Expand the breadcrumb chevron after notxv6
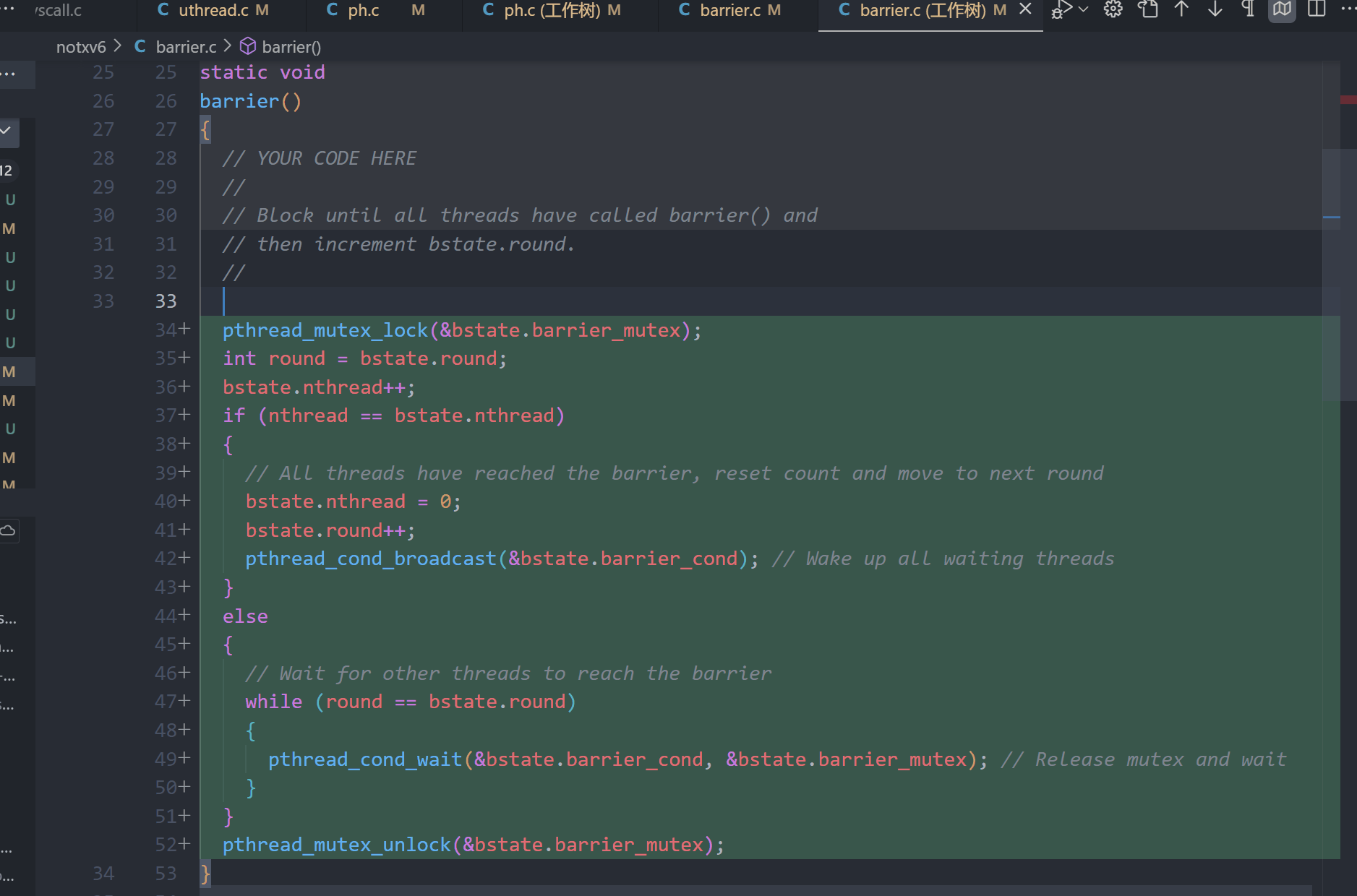 pos(118,46)
